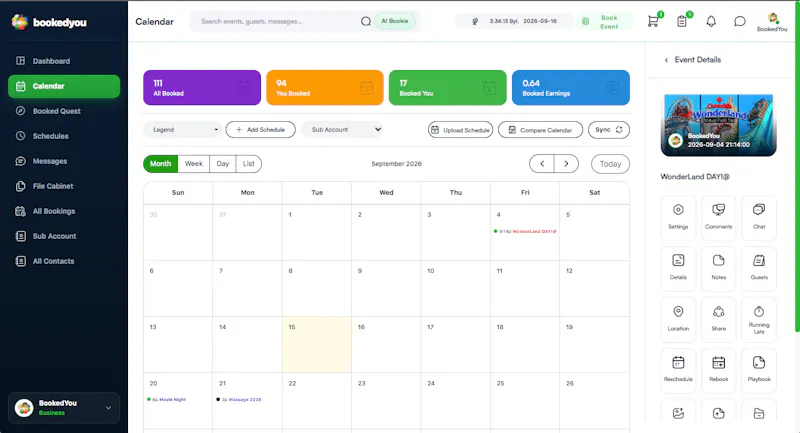800x433 pixels.
Task: Go to next month
Action: click(x=566, y=164)
